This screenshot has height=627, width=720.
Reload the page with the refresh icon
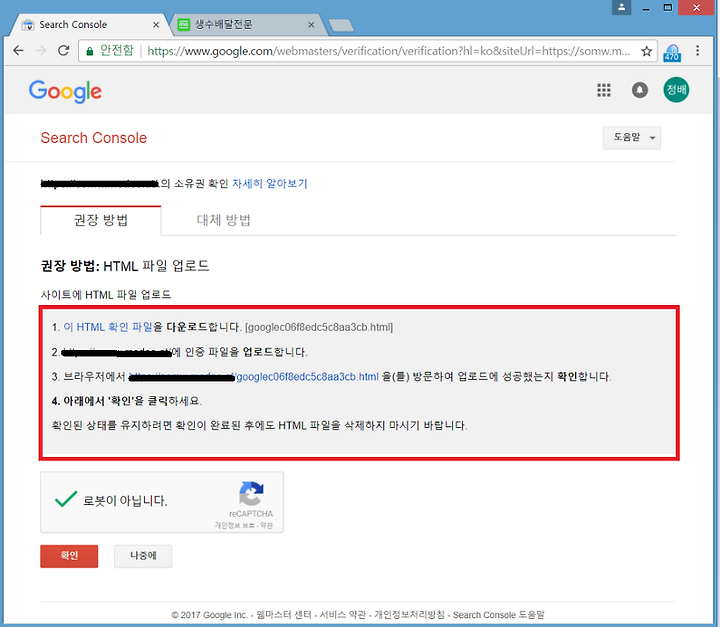(63, 51)
